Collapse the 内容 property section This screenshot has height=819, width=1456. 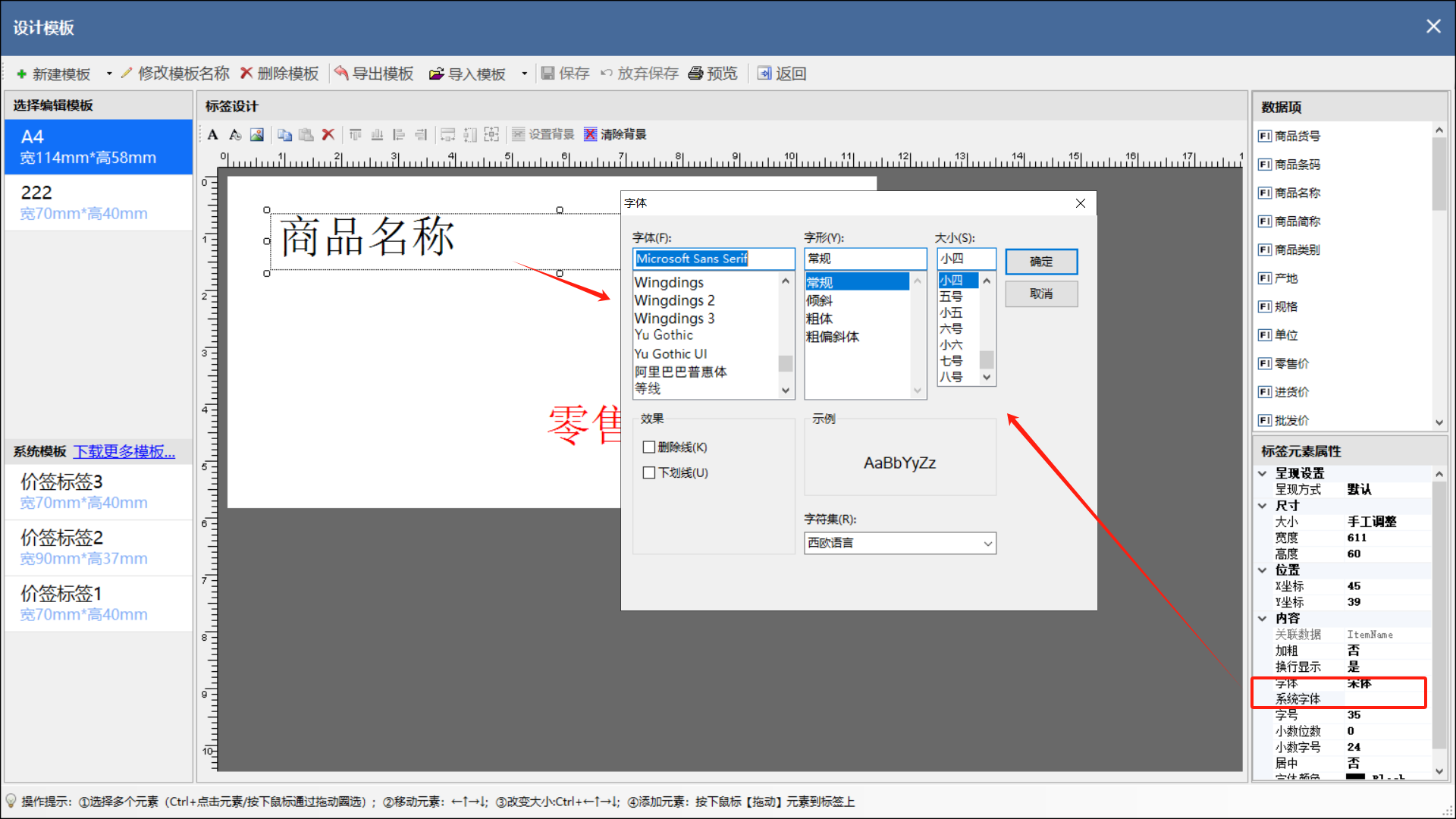click(1263, 618)
